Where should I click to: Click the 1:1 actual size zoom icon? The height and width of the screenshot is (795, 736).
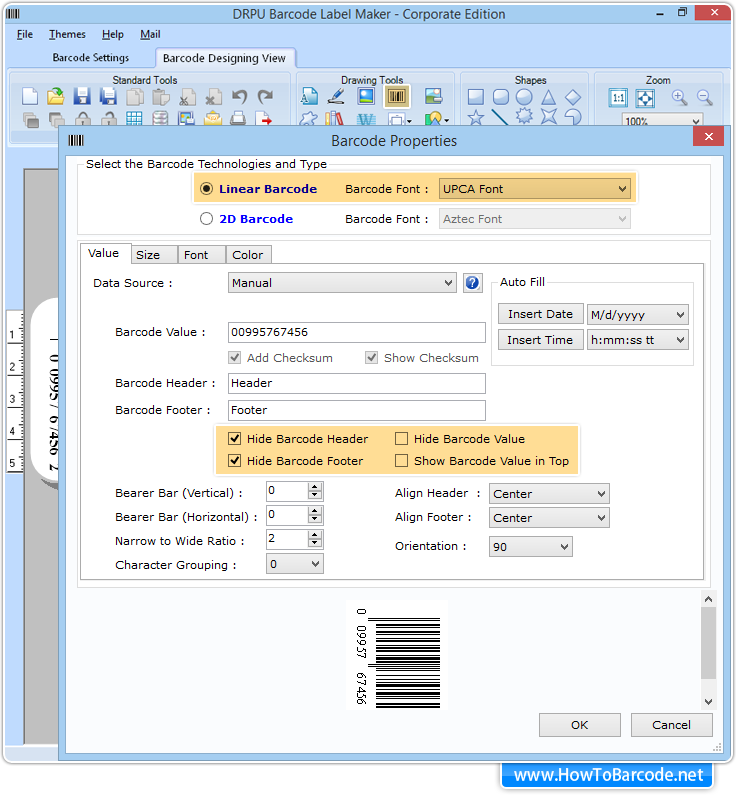pos(618,97)
